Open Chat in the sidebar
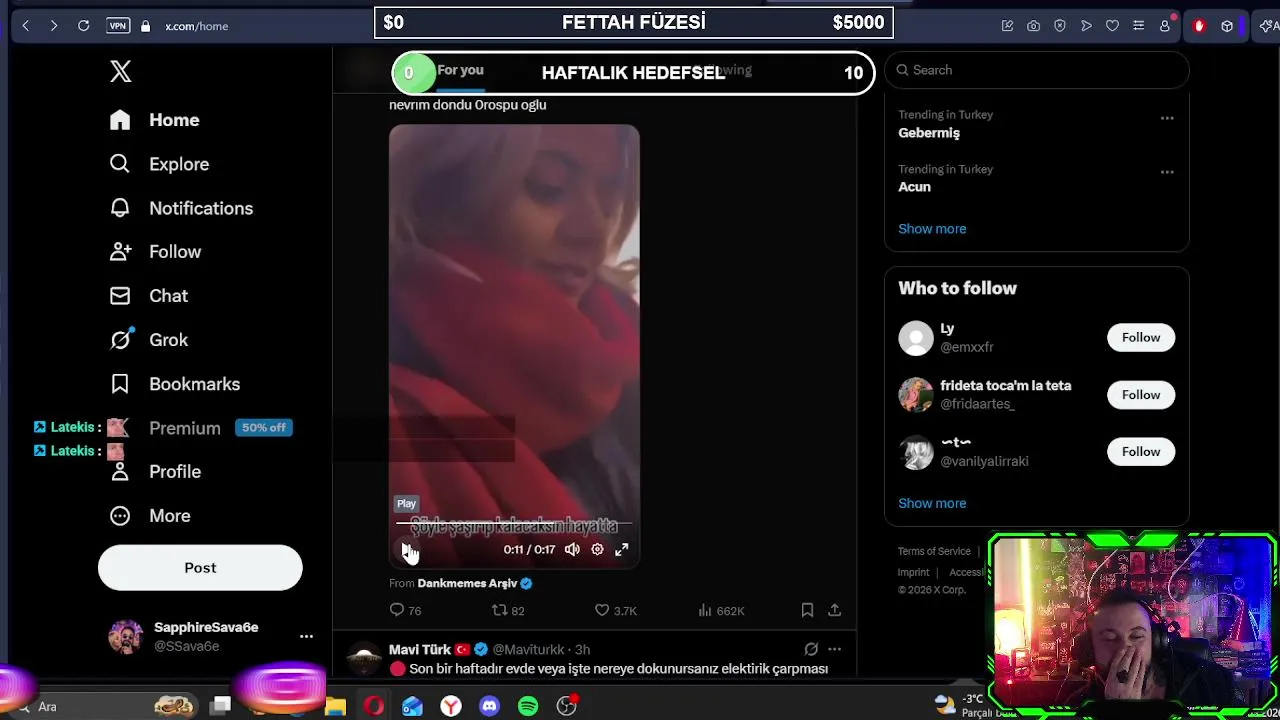Image resolution: width=1280 pixels, height=720 pixels. click(149, 296)
